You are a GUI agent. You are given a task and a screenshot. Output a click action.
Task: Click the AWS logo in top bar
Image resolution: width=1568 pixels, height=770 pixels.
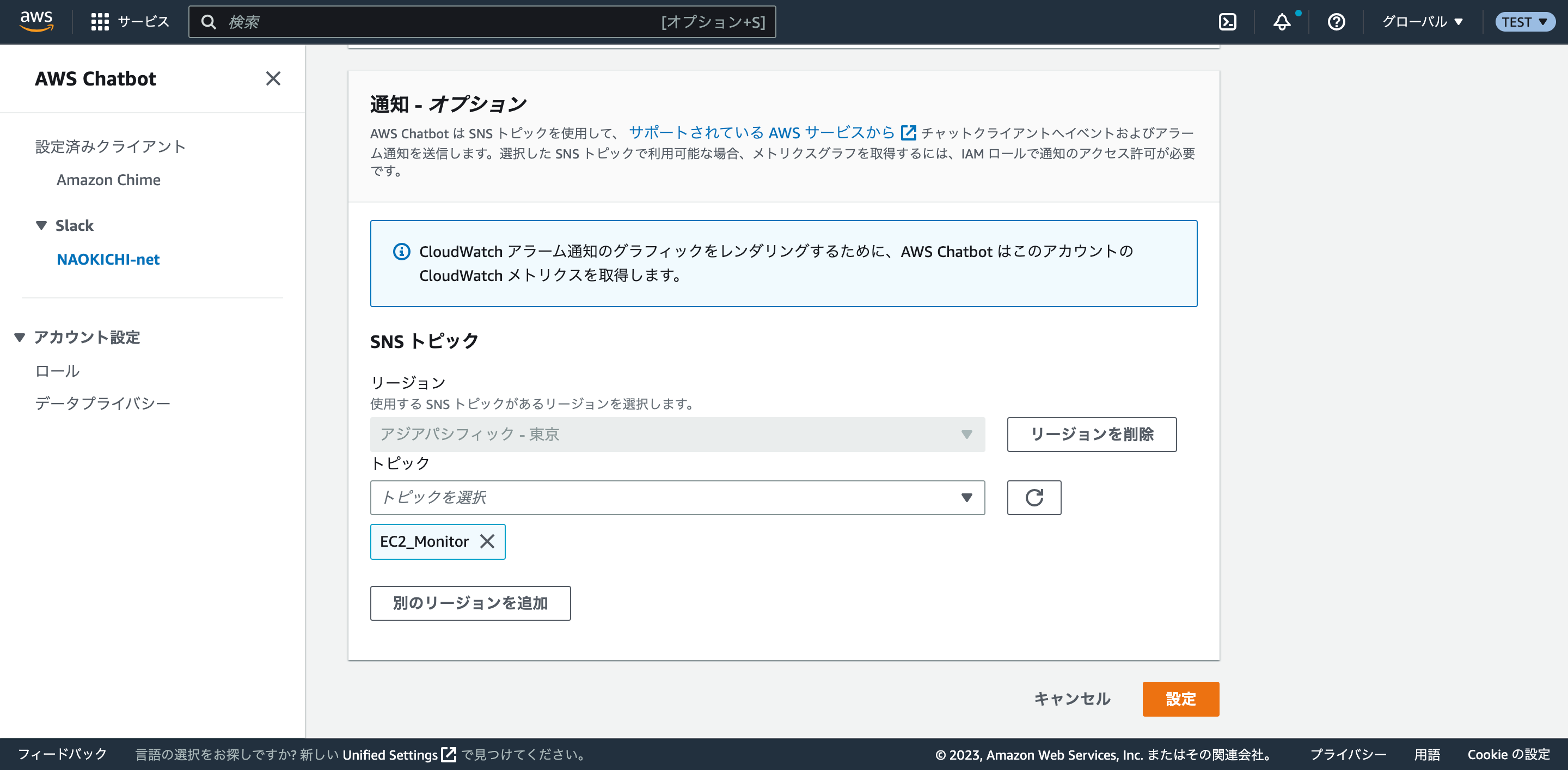coord(36,21)
